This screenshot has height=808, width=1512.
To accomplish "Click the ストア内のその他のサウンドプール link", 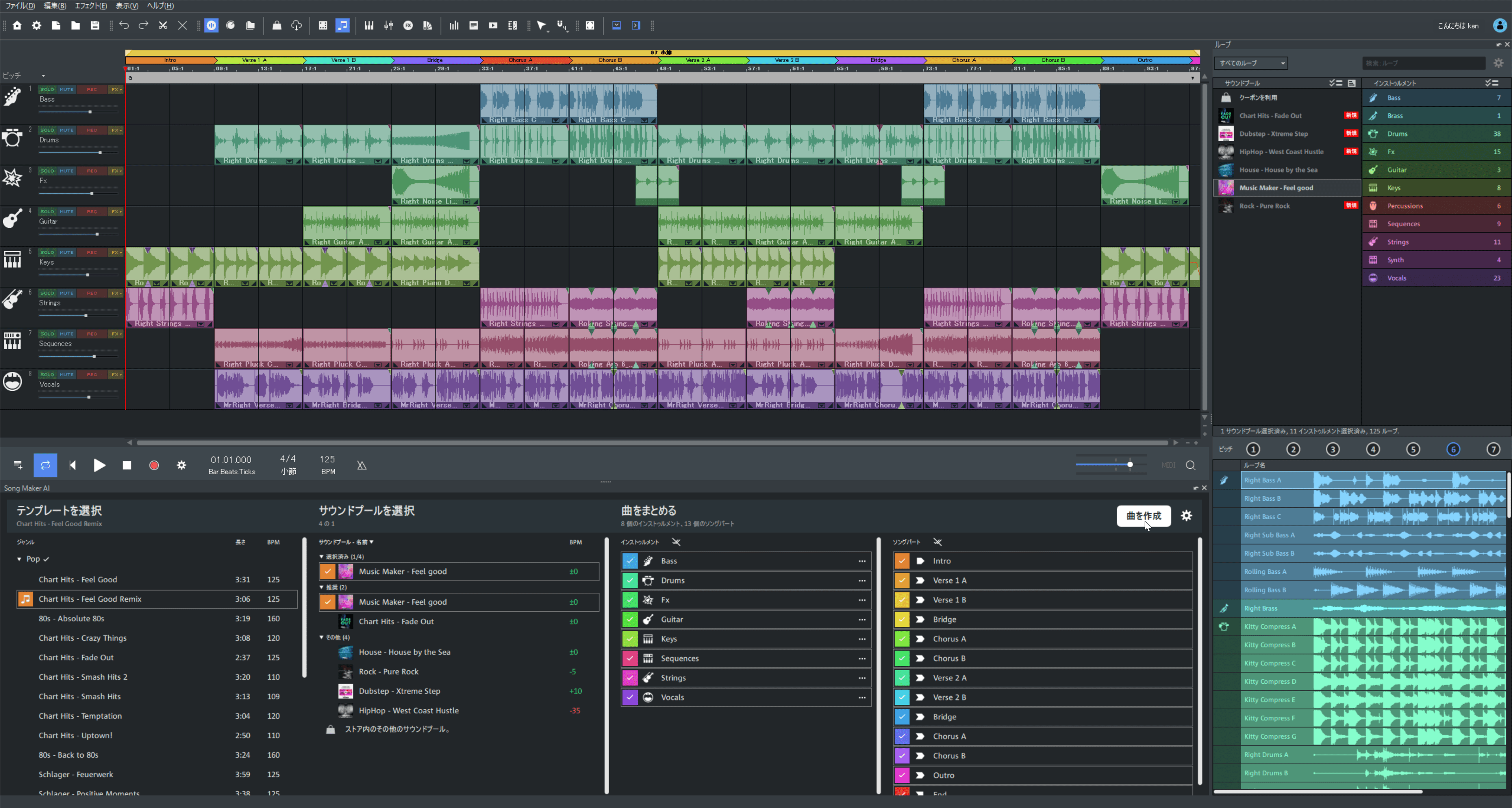I will pos(396,729).
